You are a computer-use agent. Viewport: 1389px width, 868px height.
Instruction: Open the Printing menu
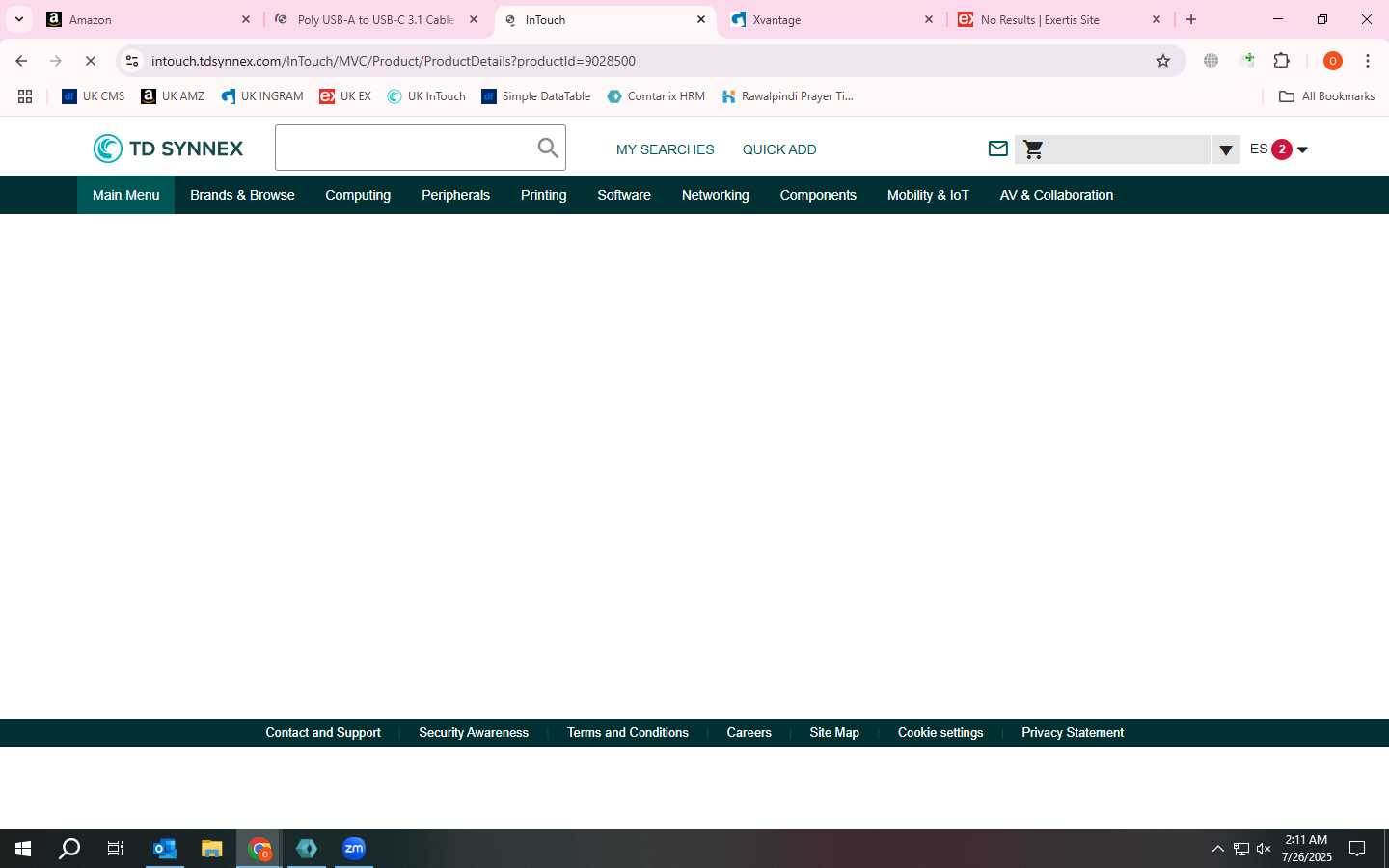click(543, 195)
